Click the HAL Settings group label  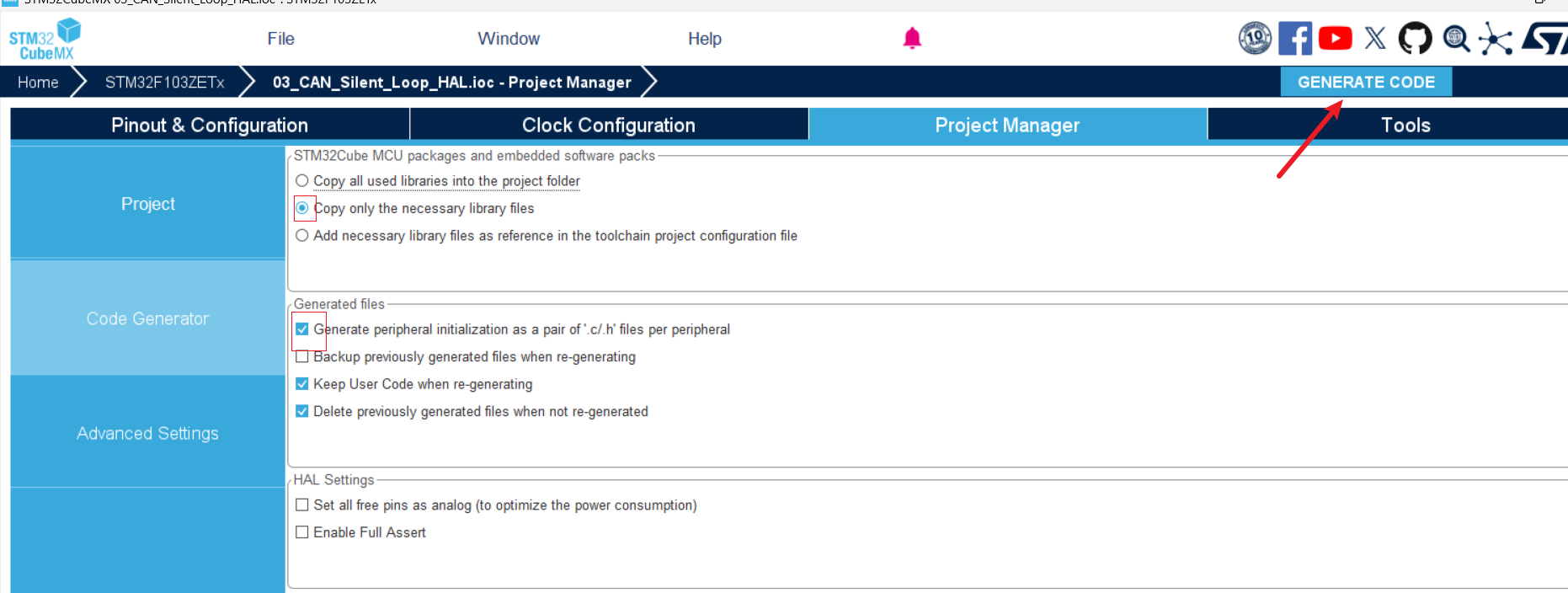pyautogui.click(x=333, y=480)
